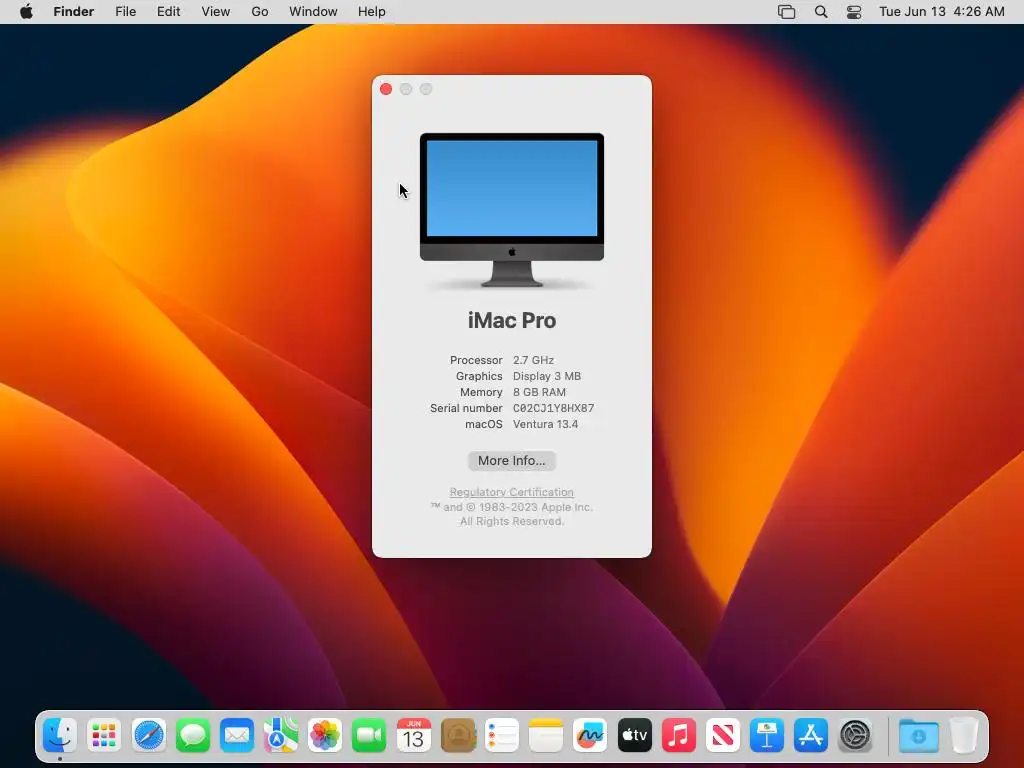The width and height of the screenshot is (1024, 768).
Task: Open Contacts from the Dock
Action: [x=458, y=735]
